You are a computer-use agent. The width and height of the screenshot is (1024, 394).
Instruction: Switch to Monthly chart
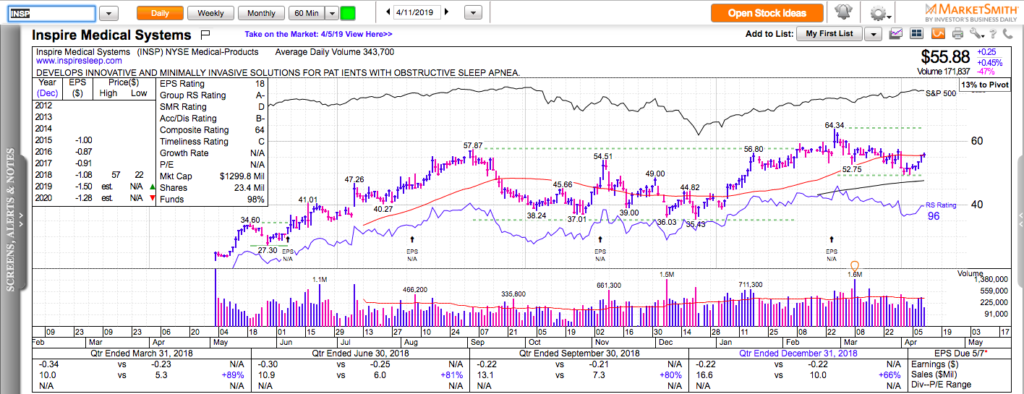coord(261,12)
